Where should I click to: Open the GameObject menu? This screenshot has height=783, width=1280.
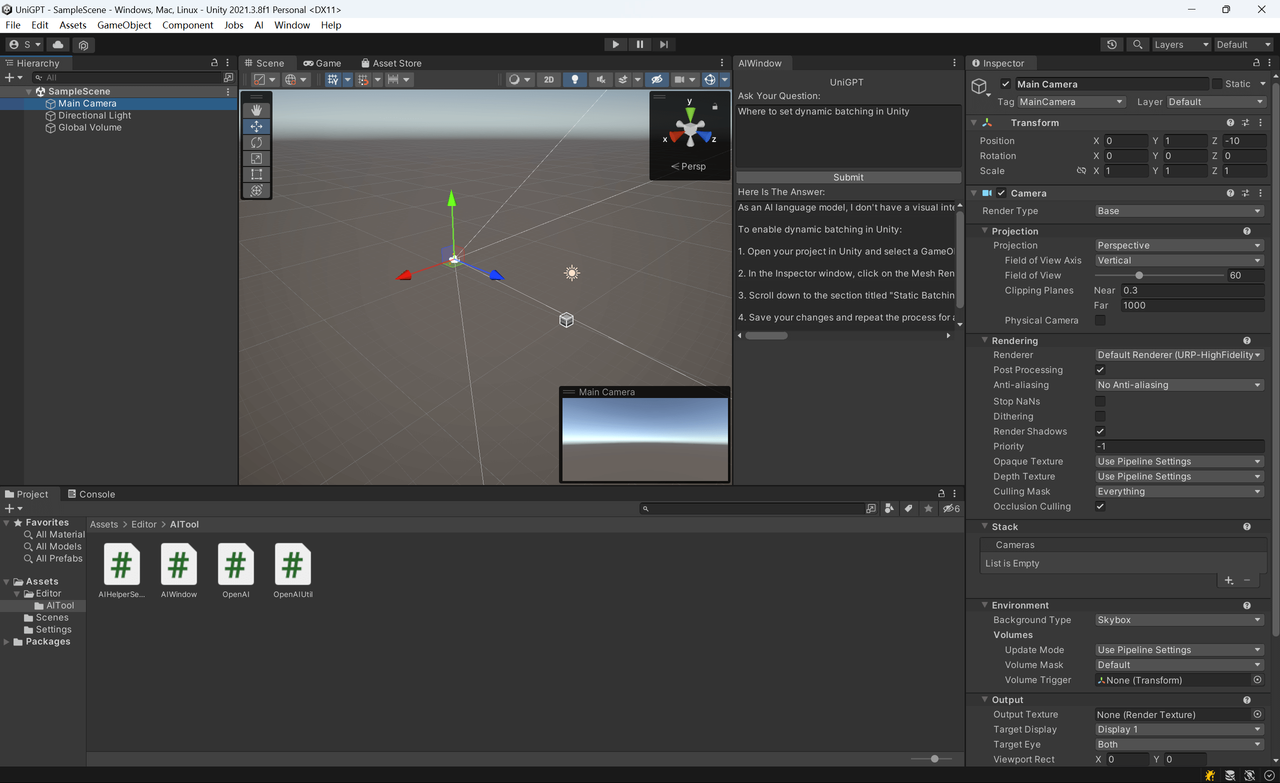[124, 25]
